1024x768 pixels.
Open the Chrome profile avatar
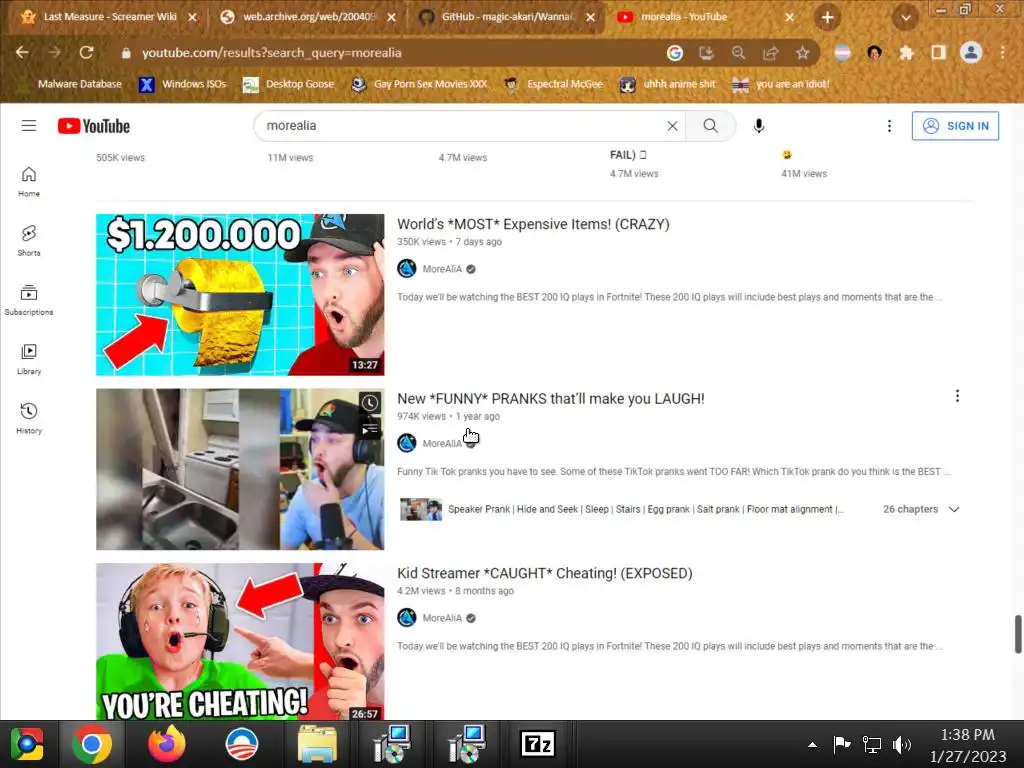click(971, 52)
